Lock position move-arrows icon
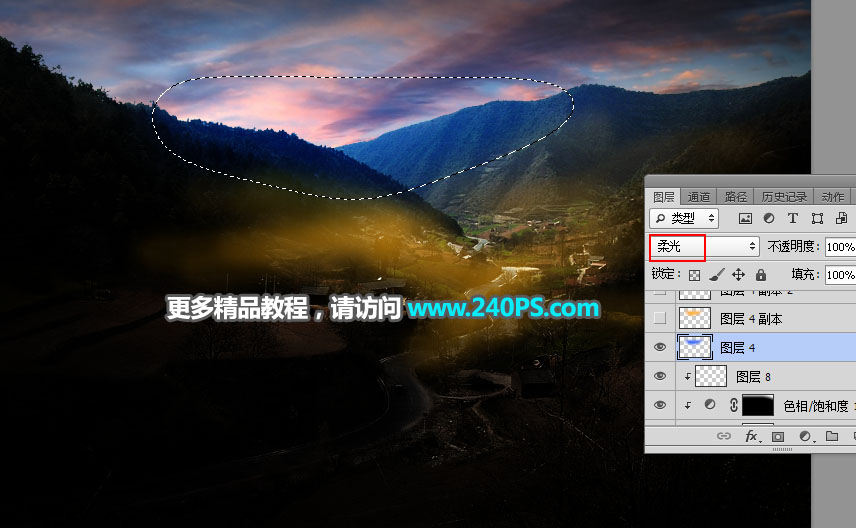856x528 pixels. [739, 275]
